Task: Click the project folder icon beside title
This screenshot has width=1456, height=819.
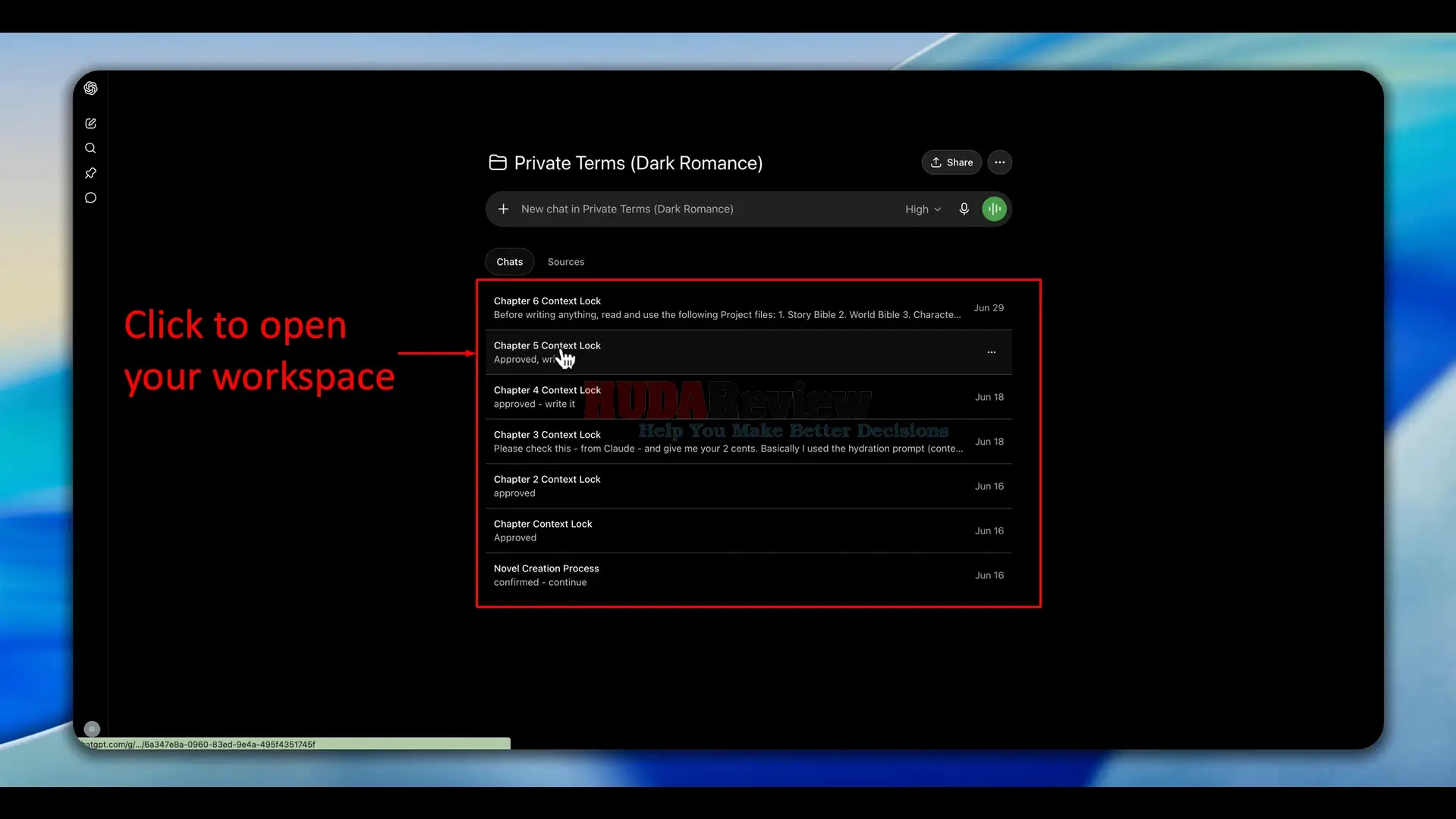Action: [x=498, y=162]
